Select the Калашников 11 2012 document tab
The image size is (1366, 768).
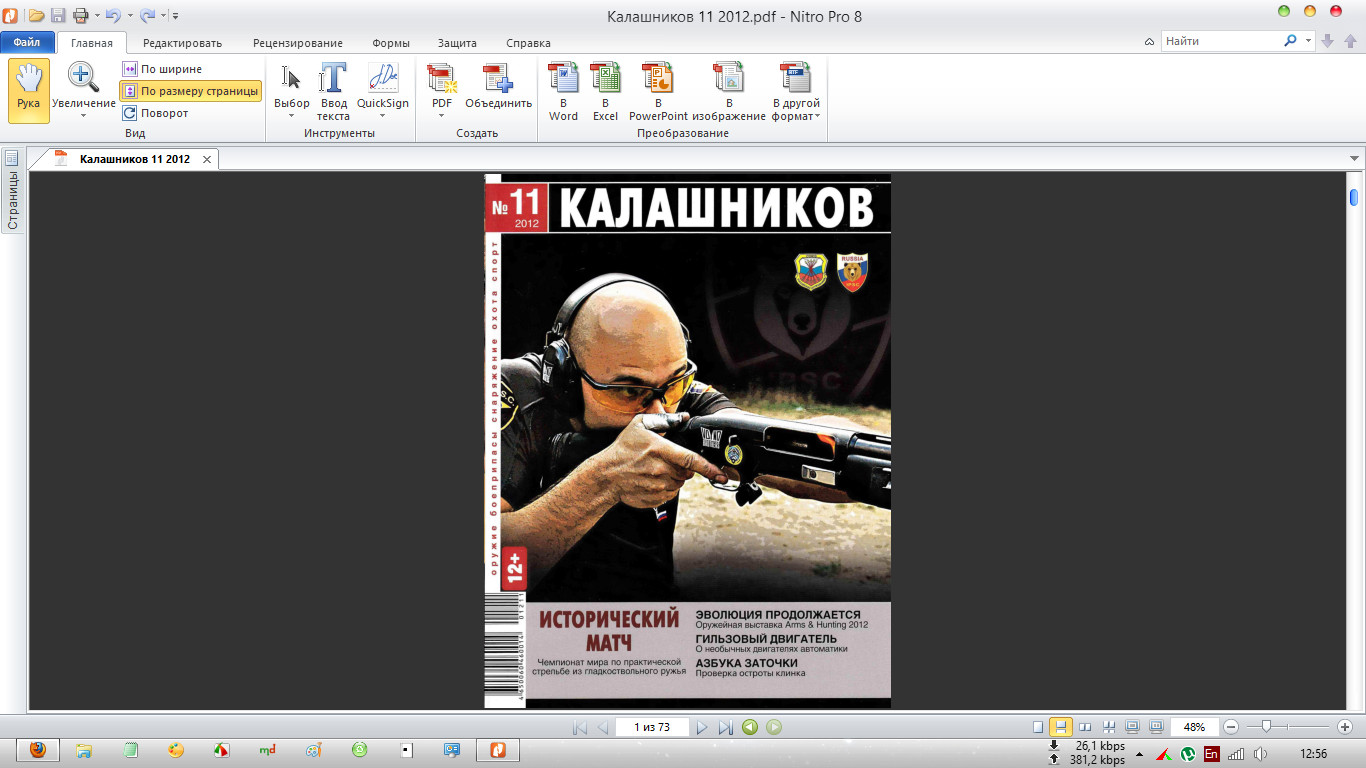coord(135,159)
